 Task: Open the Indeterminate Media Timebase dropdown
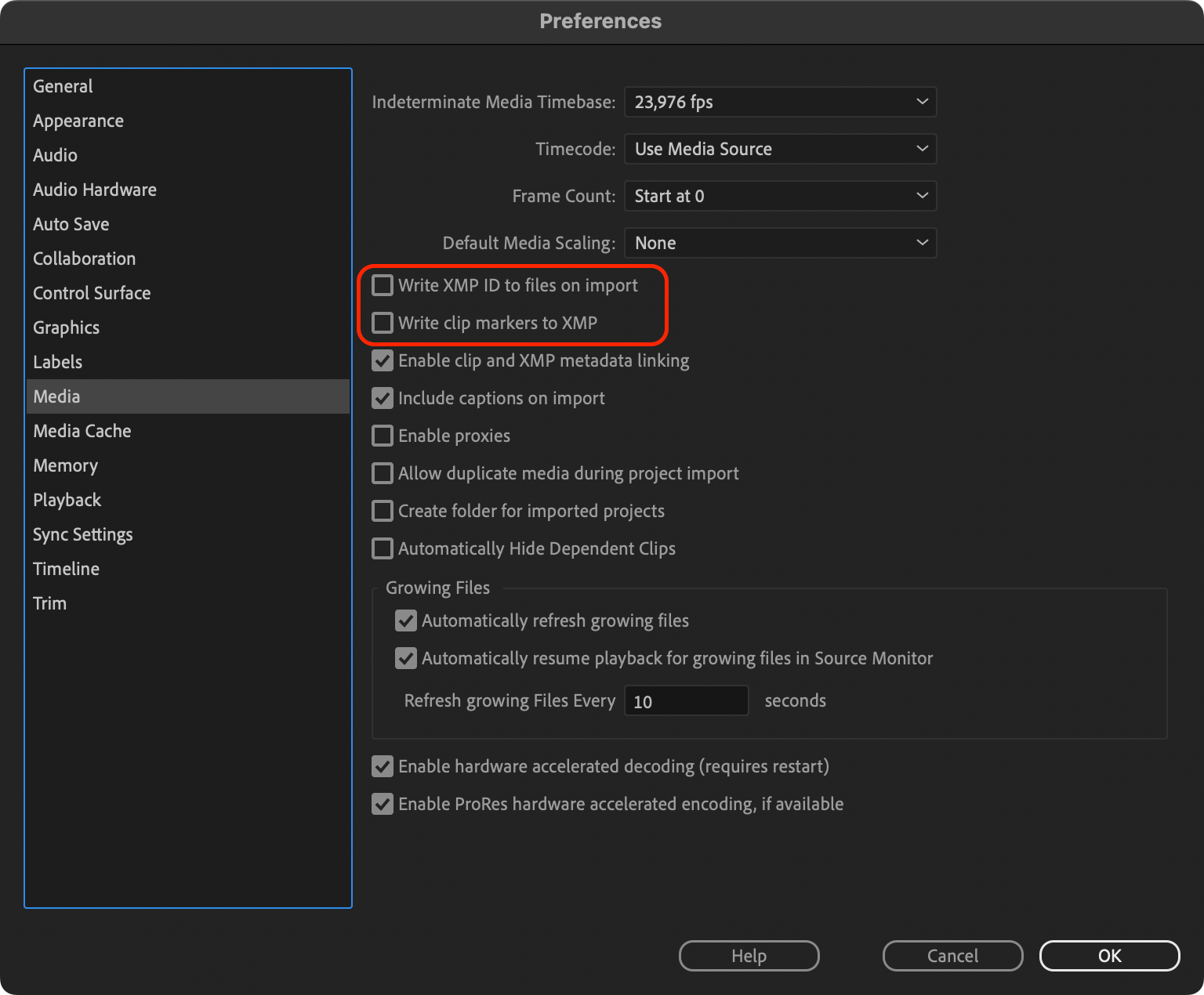(x=780, y=102)
